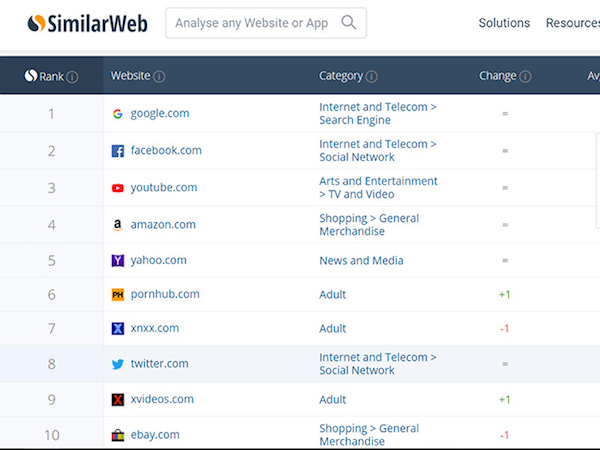Click the Rank column header
Screen dimensions: 600x450
tap(51, 76)
